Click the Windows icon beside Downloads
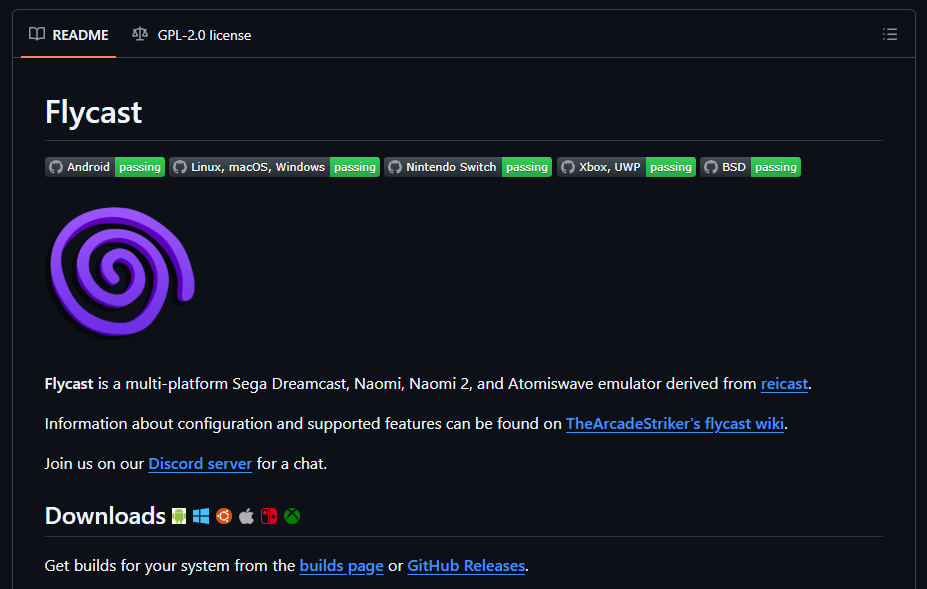The width and height of the screenshot is (927, 589). pos(201,516)
